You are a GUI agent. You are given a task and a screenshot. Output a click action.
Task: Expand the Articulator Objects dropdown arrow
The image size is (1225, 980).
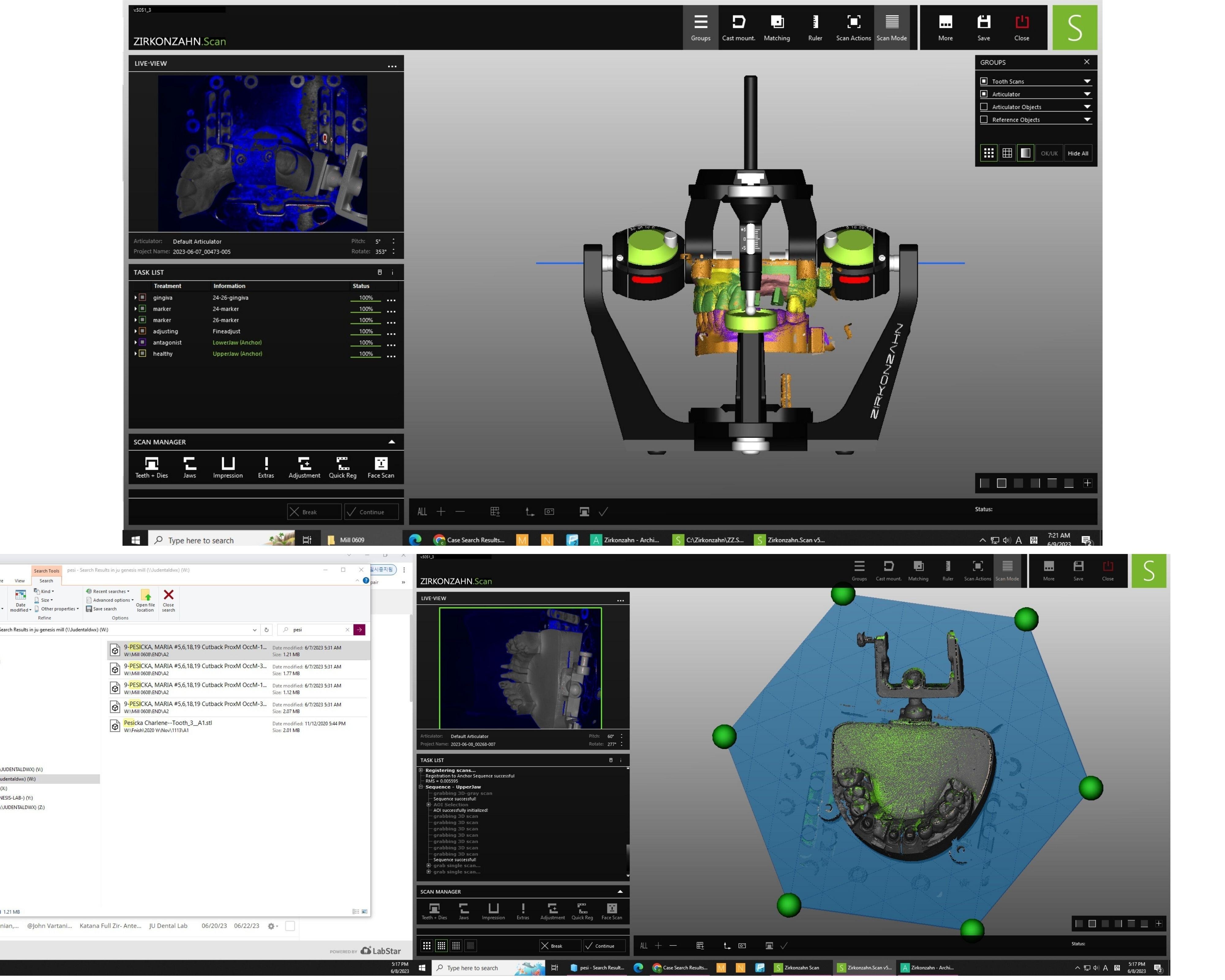(1087, 107)
